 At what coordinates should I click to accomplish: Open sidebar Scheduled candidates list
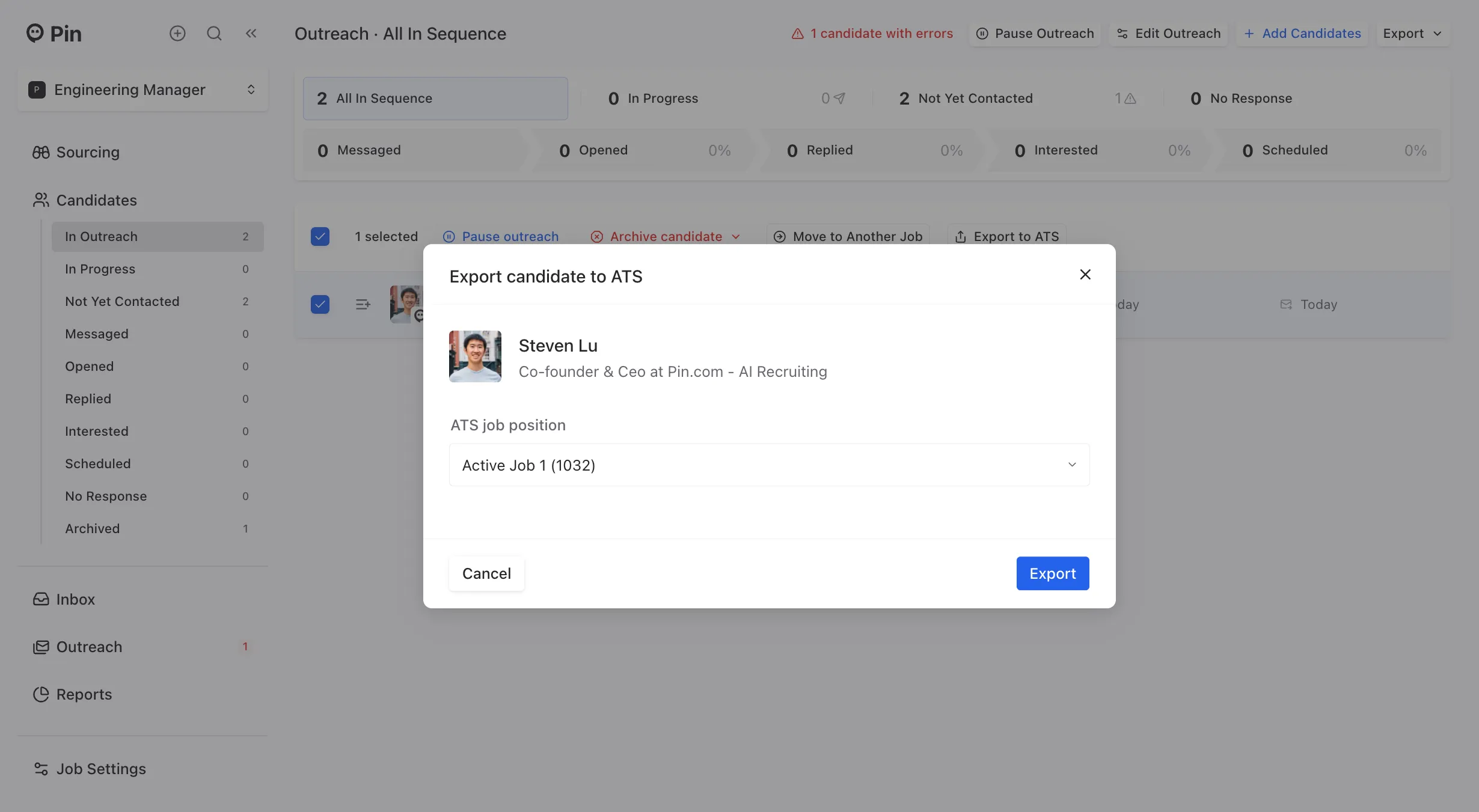[158, 464]
